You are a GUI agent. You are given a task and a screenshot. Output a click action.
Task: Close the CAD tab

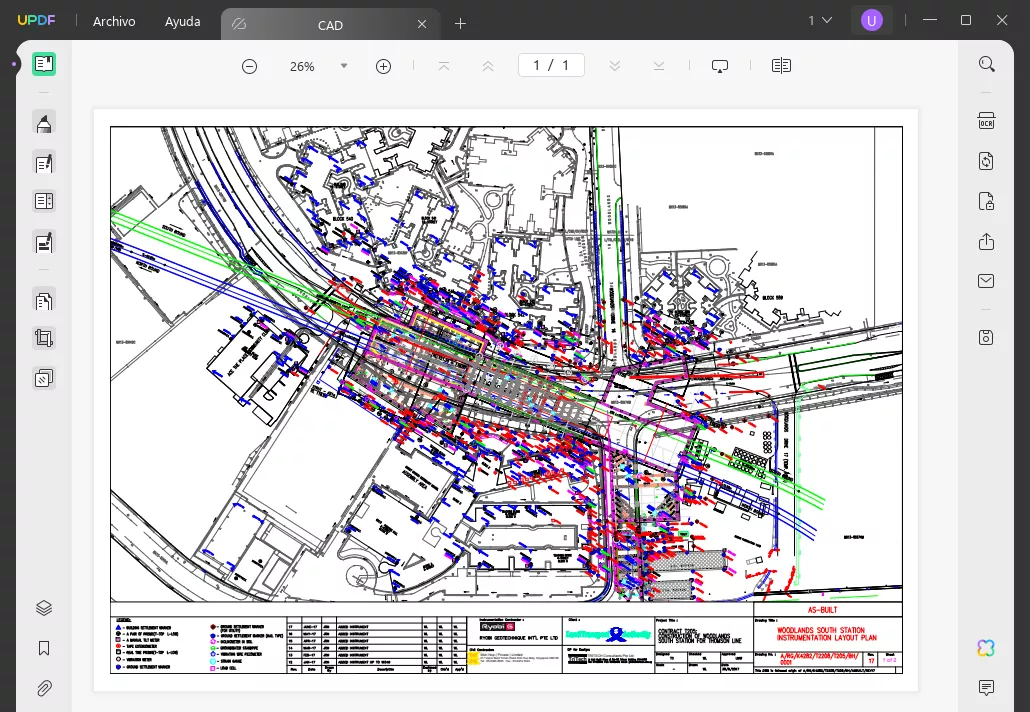pos(422,24)
